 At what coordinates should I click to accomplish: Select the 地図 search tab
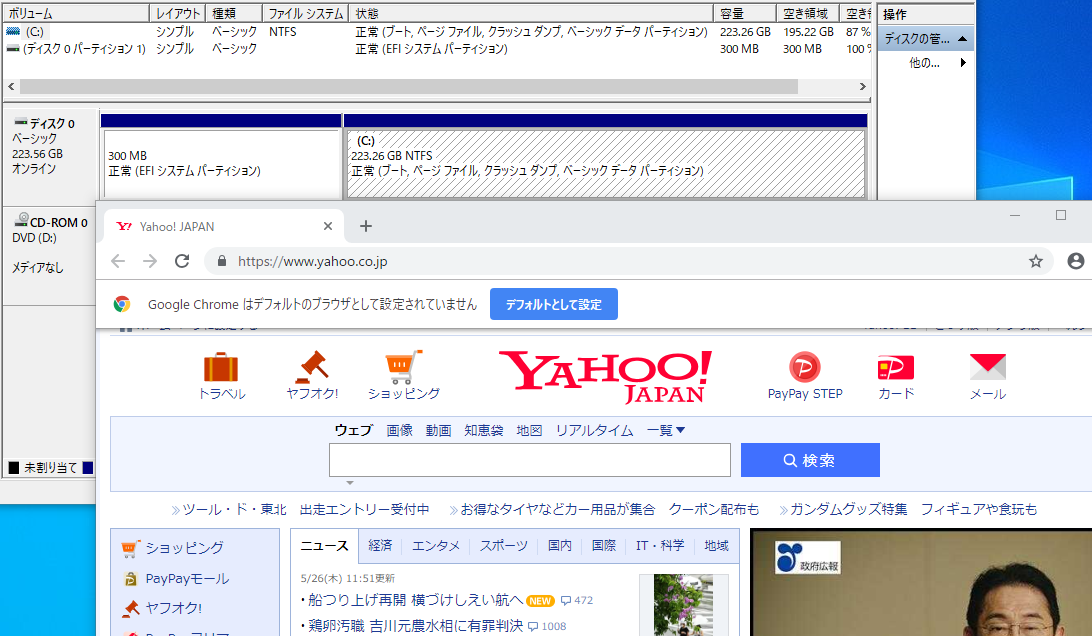[529, 431]
